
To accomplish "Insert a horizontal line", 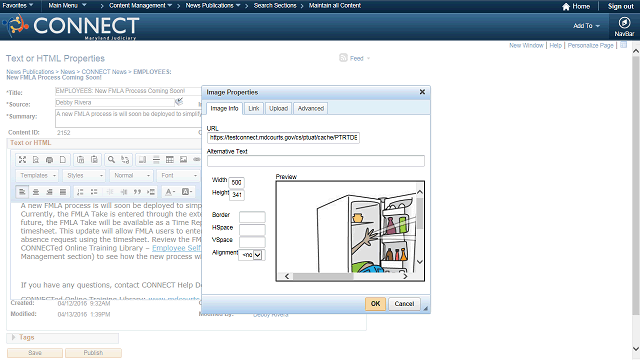I will tap(156, 160).
